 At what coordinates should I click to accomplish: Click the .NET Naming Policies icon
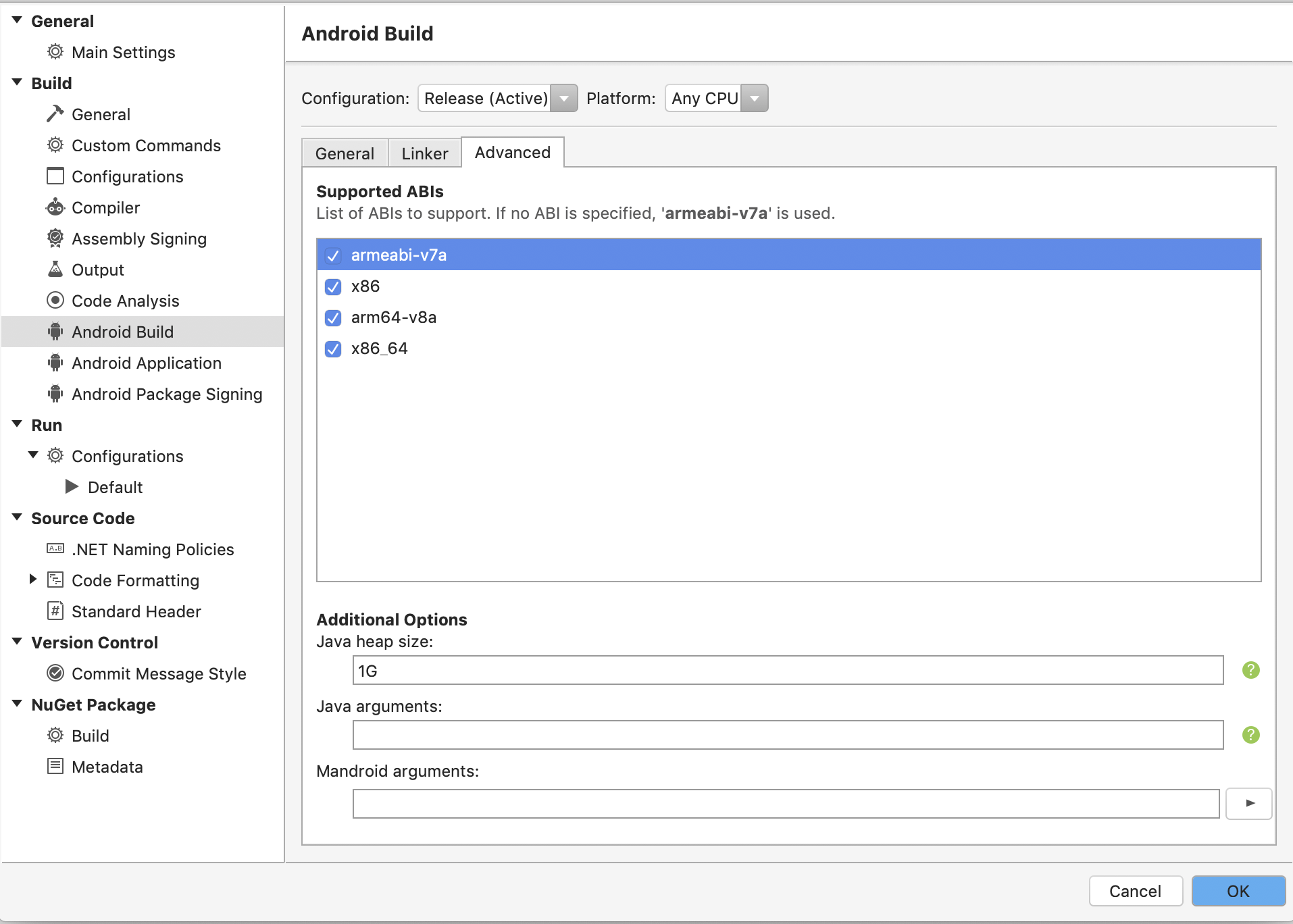coord(55,549)
